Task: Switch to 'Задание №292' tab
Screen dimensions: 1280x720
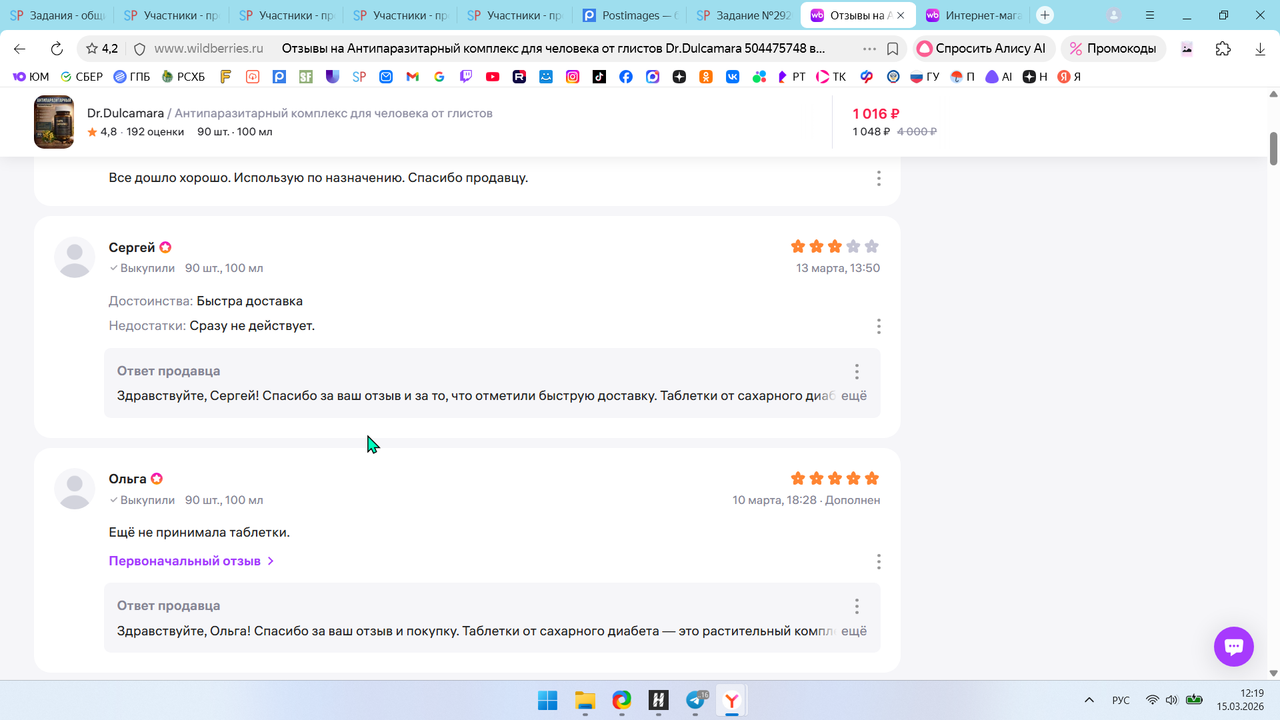Action: click(x=745, y=16)
